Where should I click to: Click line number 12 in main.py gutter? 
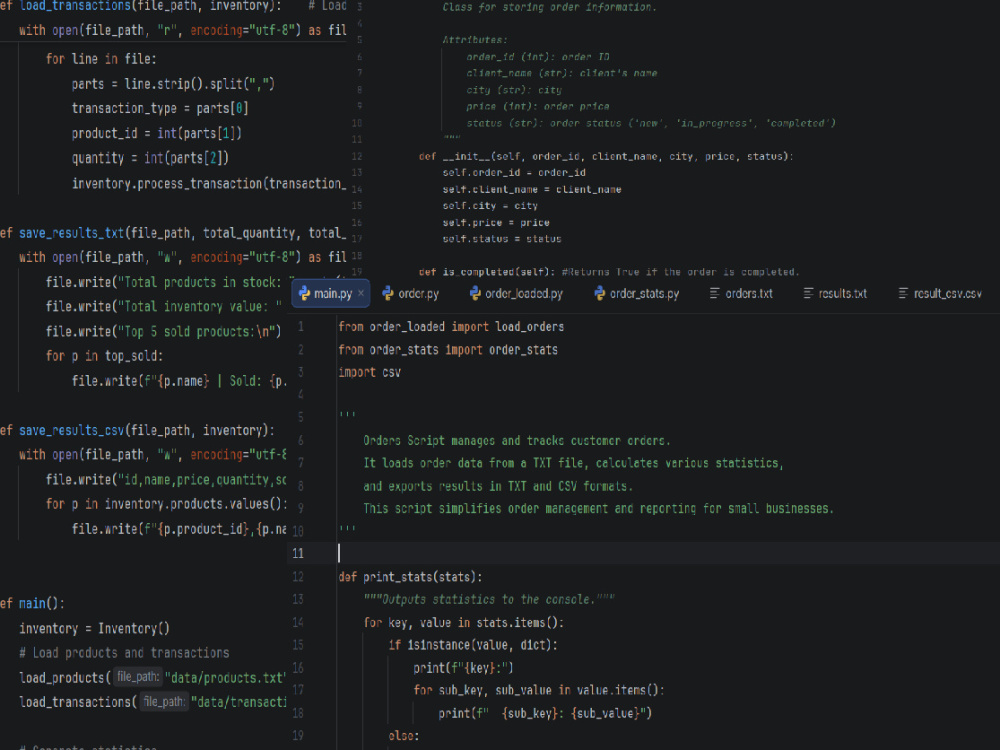298,577
